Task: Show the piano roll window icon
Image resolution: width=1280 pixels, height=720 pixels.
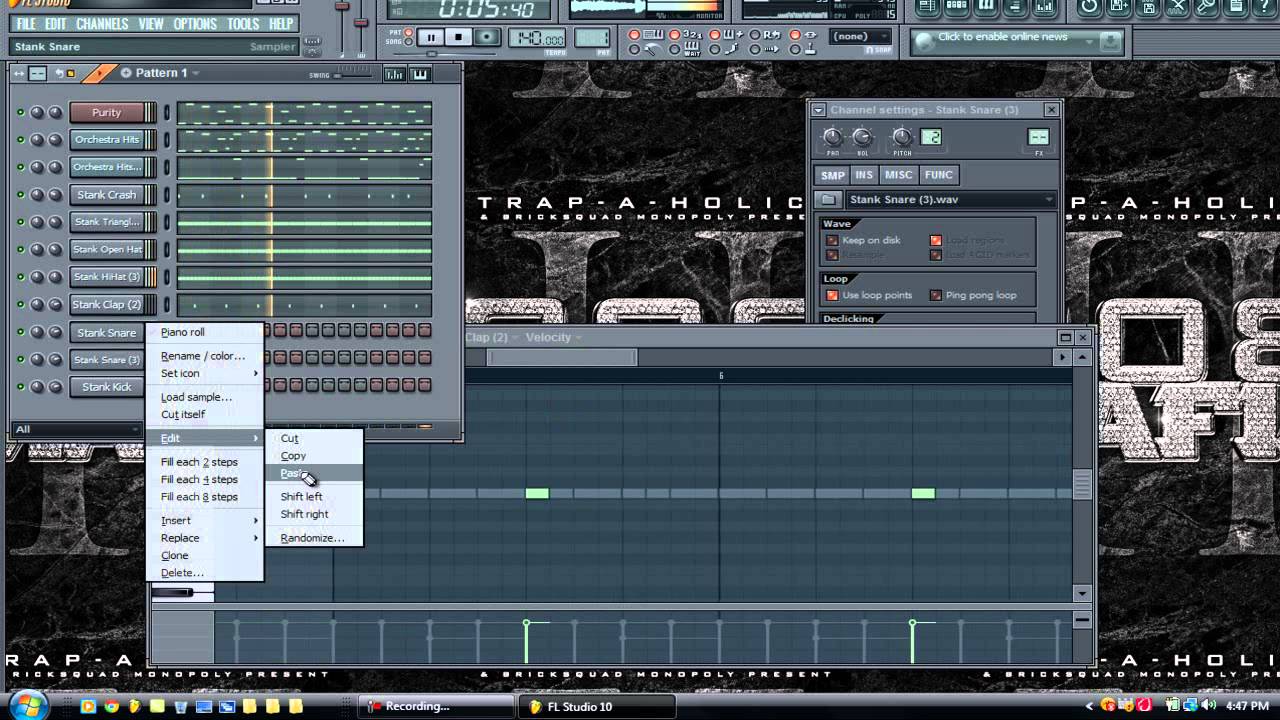Action: click(985, 7)
